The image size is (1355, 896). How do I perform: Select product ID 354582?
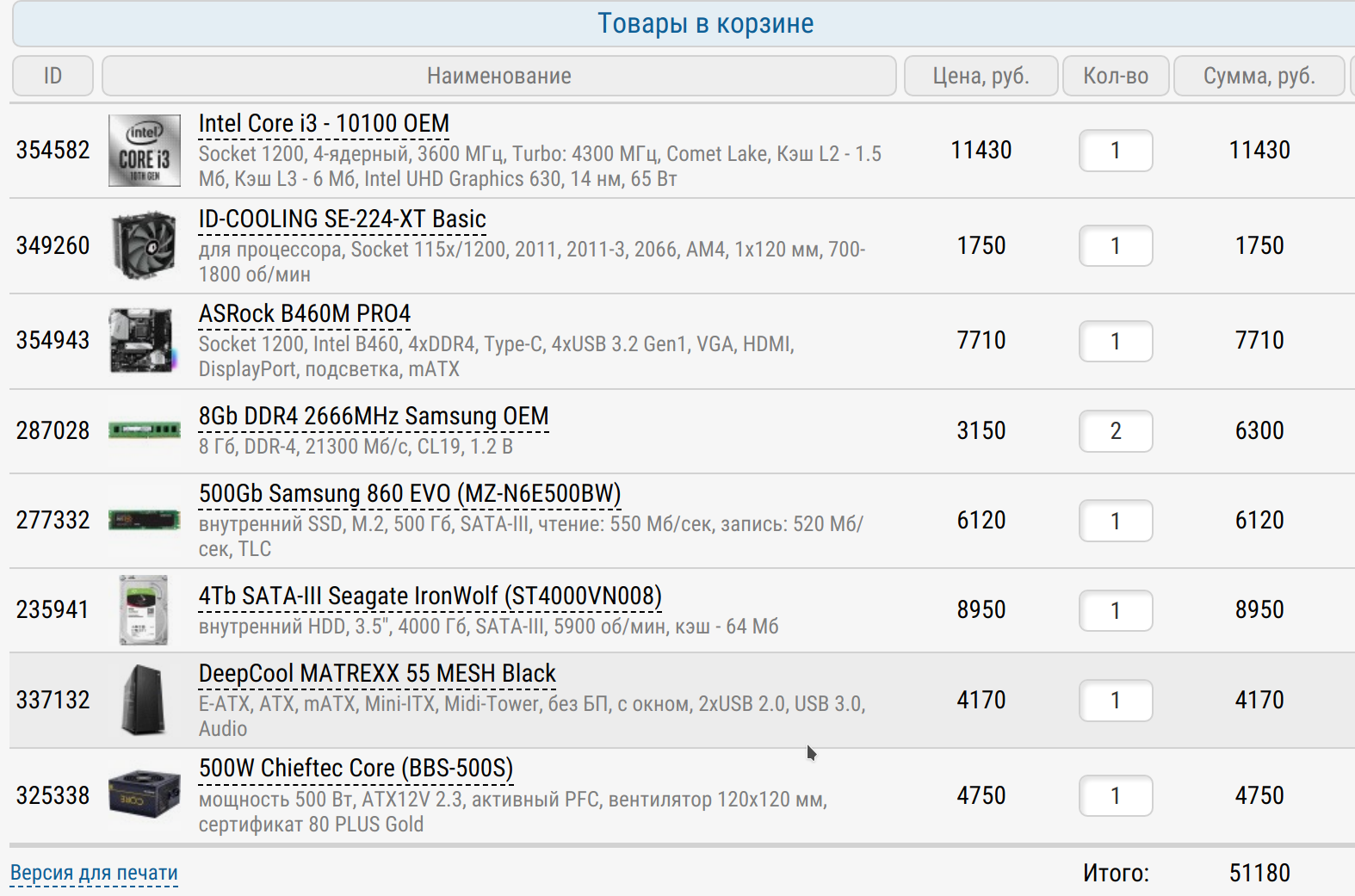click(53, 150)
